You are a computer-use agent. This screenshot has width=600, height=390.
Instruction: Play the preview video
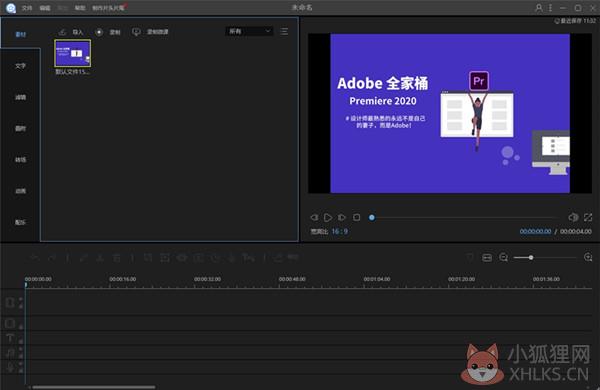328,217
